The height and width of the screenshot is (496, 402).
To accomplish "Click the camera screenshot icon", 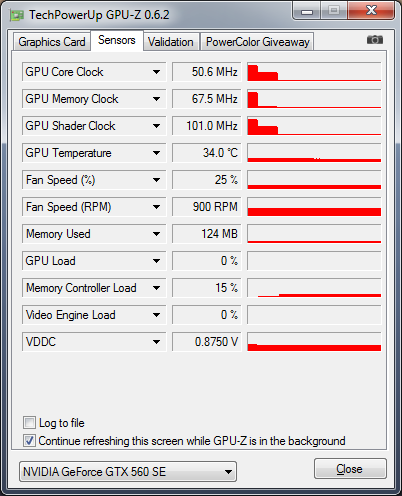I will click(375, 40).
